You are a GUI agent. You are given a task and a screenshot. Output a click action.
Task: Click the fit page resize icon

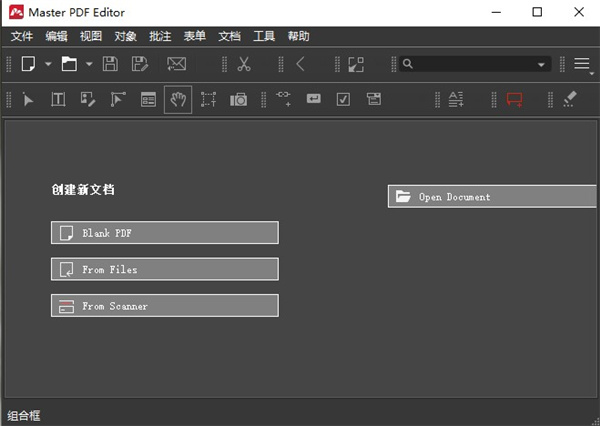356,64
